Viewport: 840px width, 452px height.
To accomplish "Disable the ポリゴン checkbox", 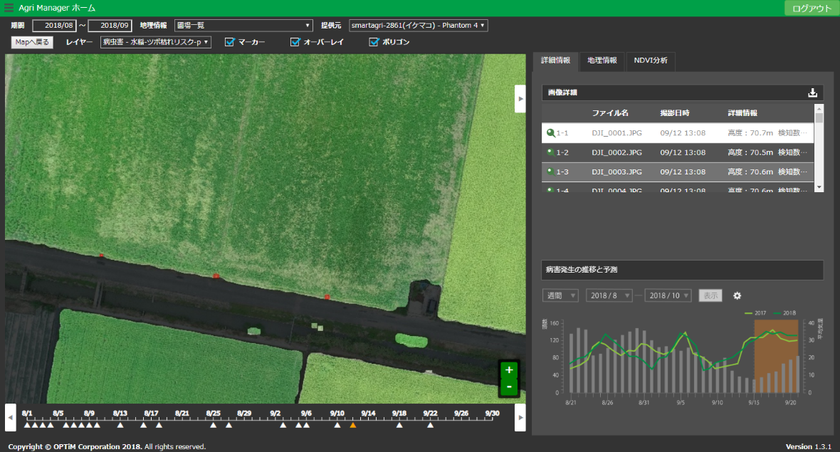I will coord(374,42).
